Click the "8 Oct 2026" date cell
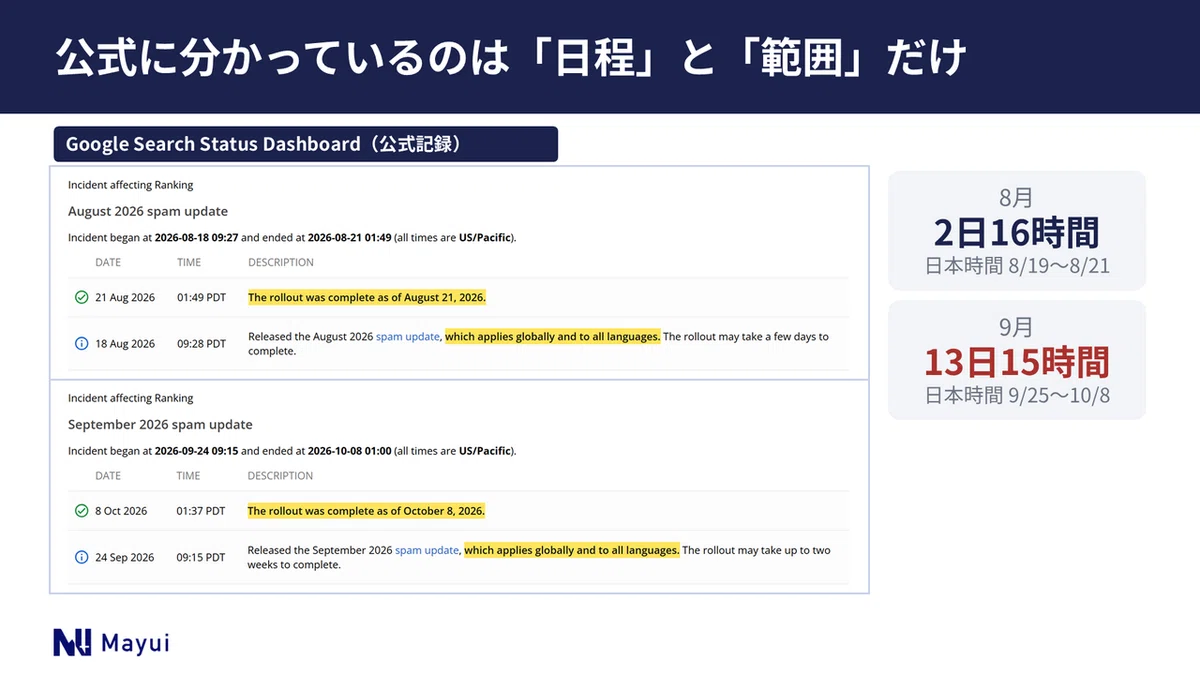Image resolution: width=1200 pixels, height=675 pixels. 121,511
